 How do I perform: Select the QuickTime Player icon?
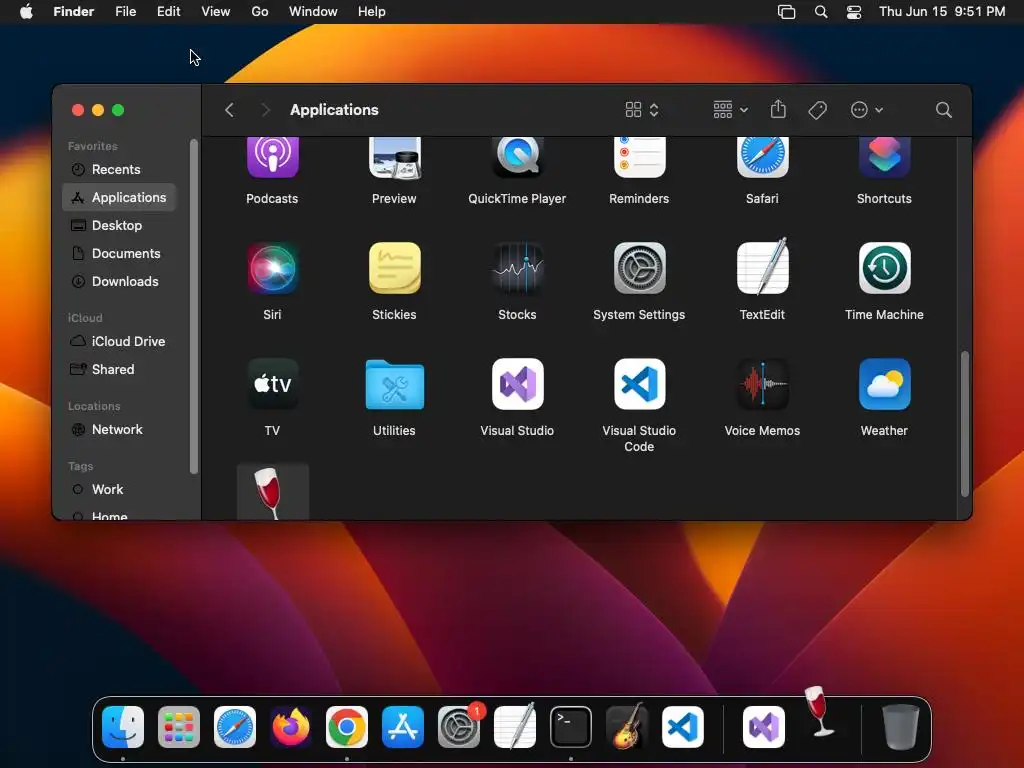517,157
